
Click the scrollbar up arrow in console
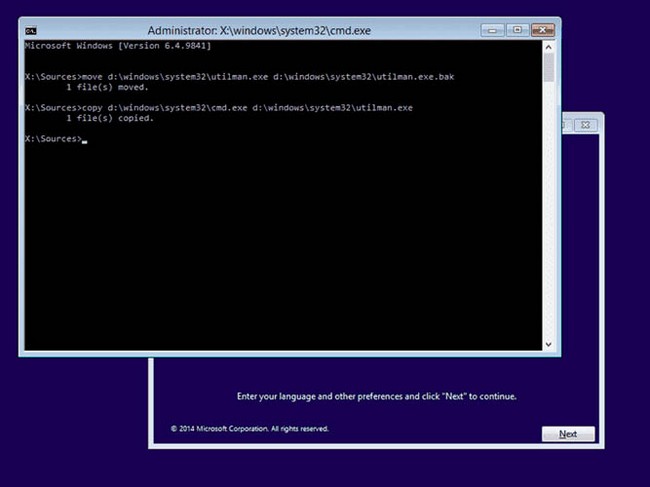548,46
